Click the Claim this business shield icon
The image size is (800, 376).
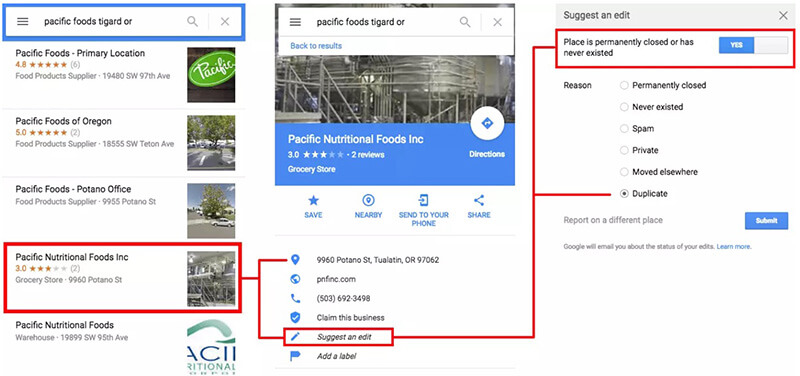click(x=295, y=317)
